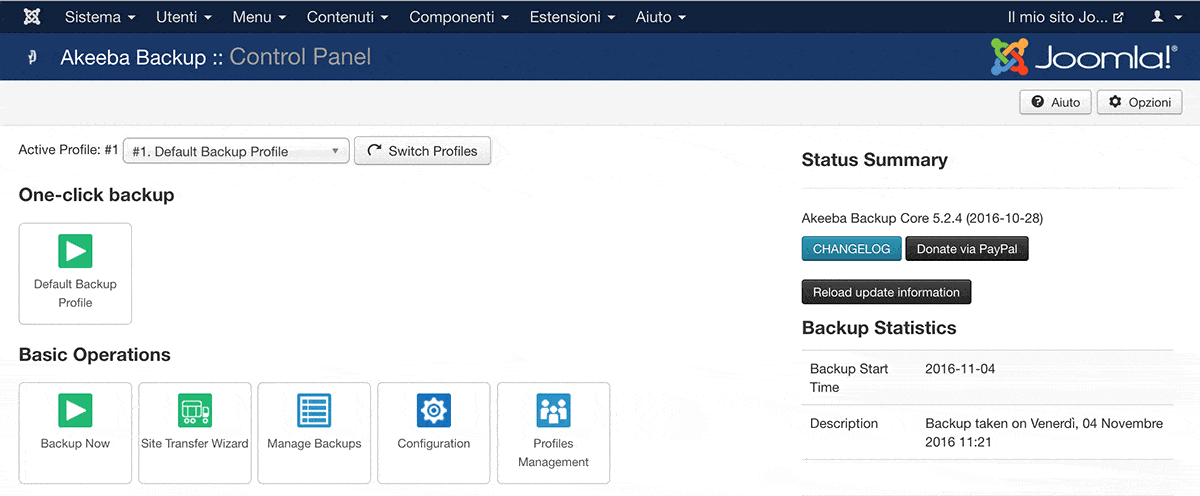The image size is (1200, 496).
Task: Click the One-click backup heading
Action: pos(96,195)
